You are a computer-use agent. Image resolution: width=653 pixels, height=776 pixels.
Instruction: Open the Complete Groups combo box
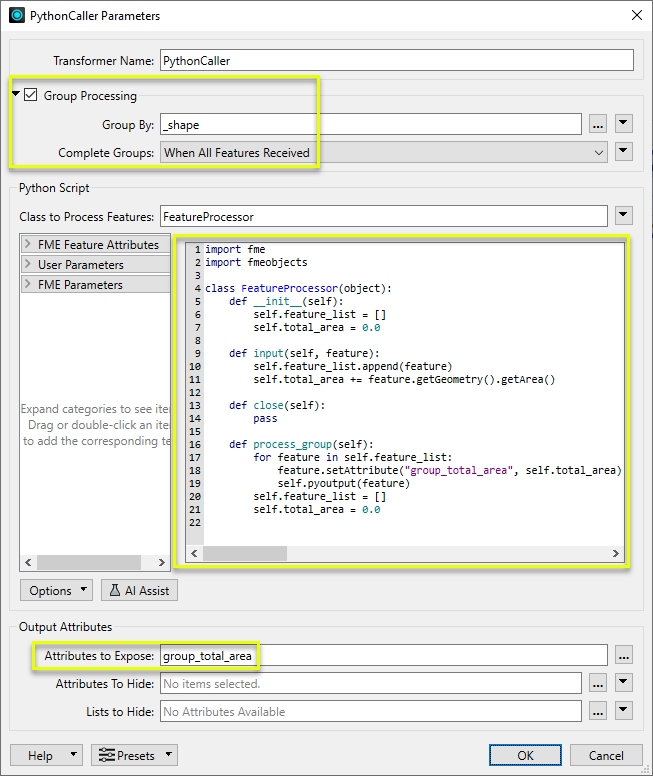(x=384, y=152)
